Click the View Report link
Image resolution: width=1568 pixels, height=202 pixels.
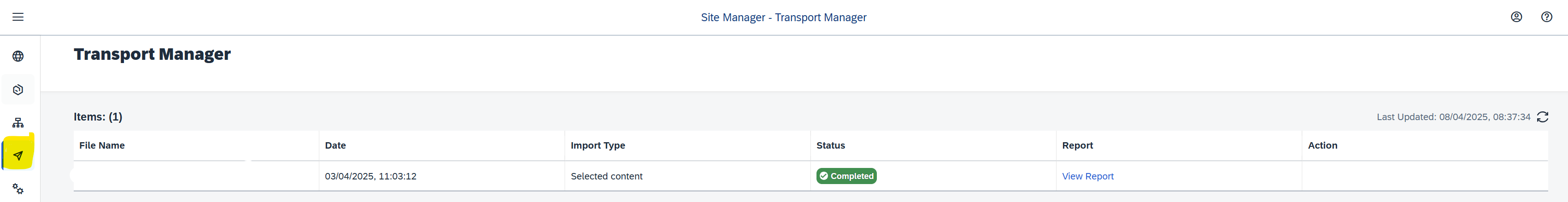[x=1088, y=176]
